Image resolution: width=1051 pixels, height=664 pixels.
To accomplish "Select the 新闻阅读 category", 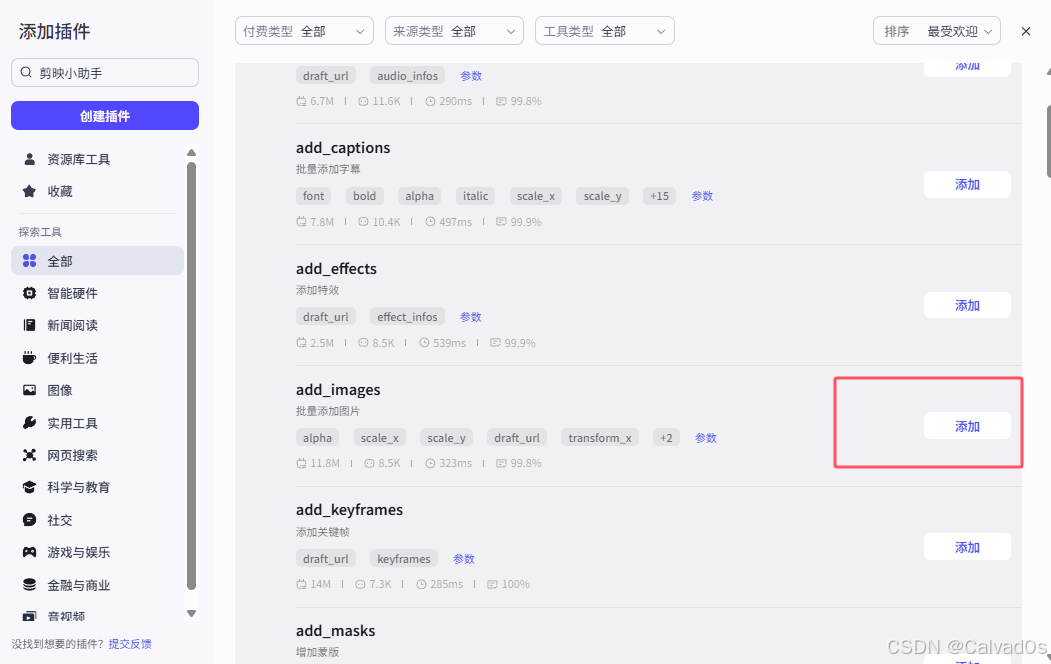I will [x=97, y=326].
